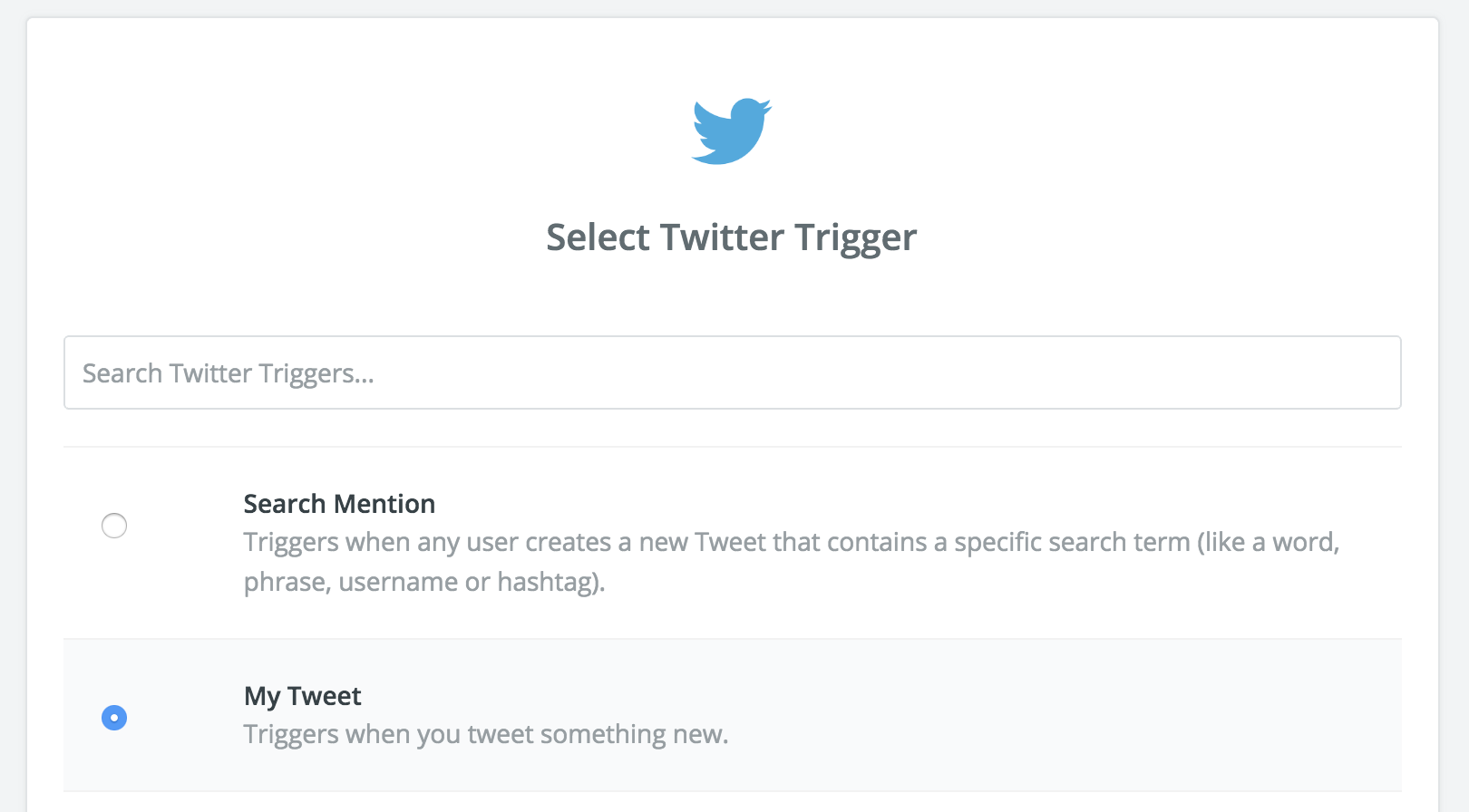Viewport: 1469px width, 812px height.
Task: Pick the trigger for your own new tweets
Action: coord(733,715)
